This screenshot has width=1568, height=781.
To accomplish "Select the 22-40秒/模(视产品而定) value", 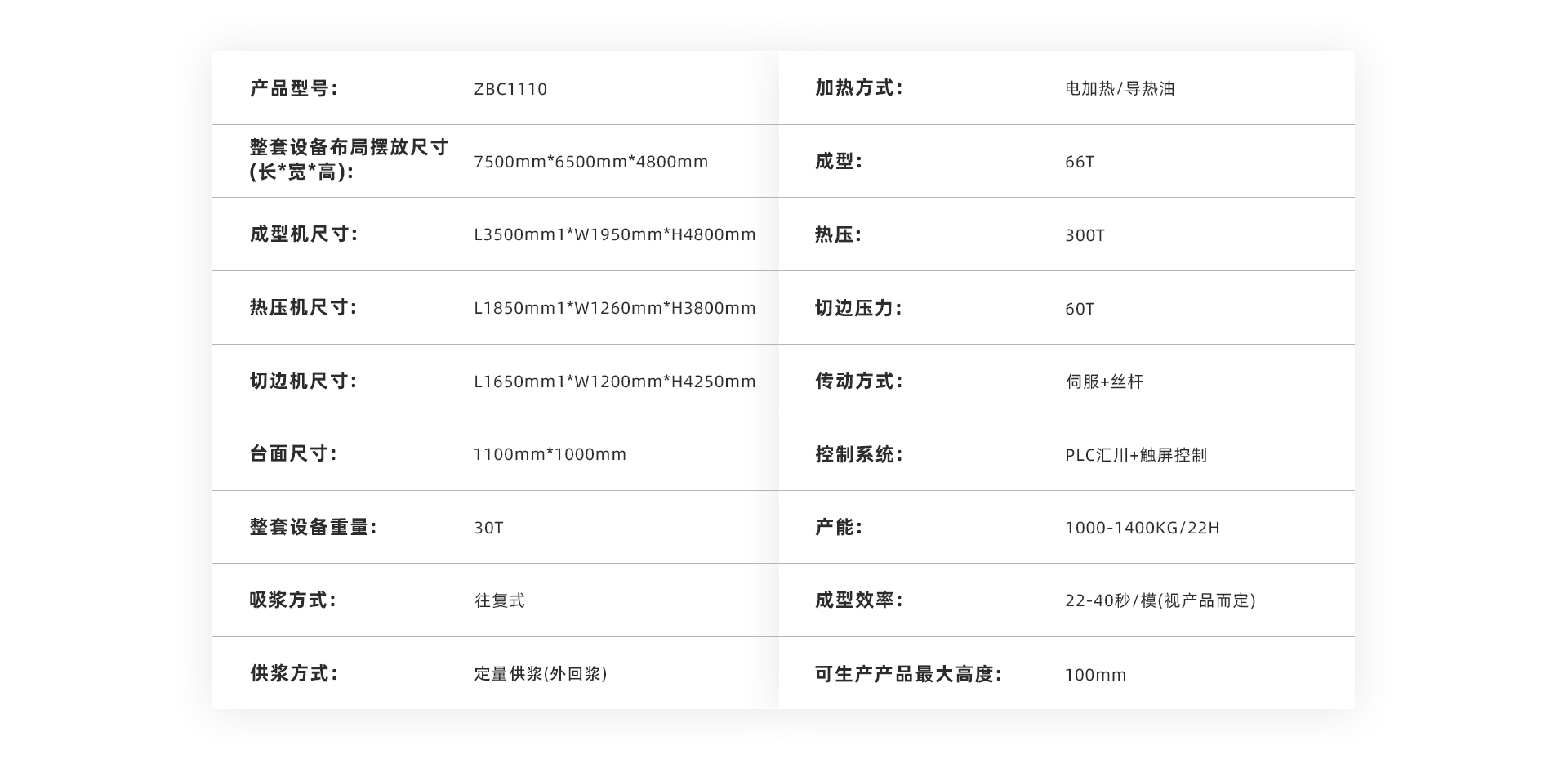I will point(1160,600).
